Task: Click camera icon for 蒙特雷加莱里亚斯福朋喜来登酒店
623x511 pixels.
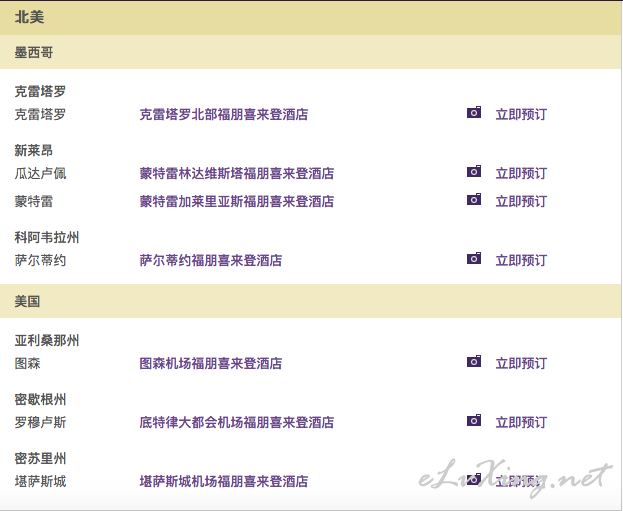Action: 474,199
